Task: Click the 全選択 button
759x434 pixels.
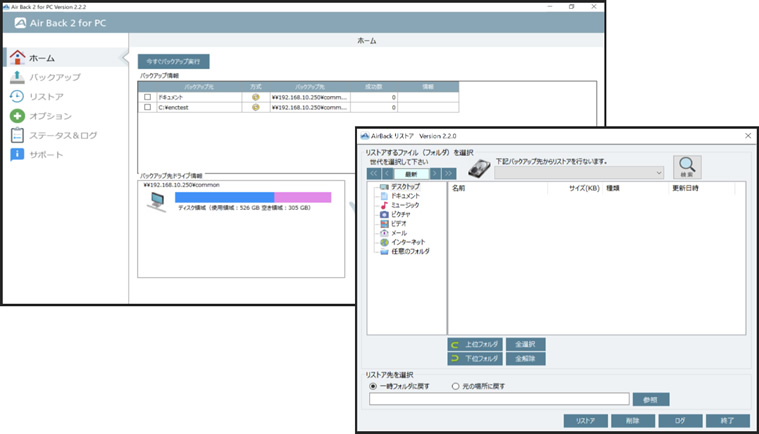Action: pos(526,344)
